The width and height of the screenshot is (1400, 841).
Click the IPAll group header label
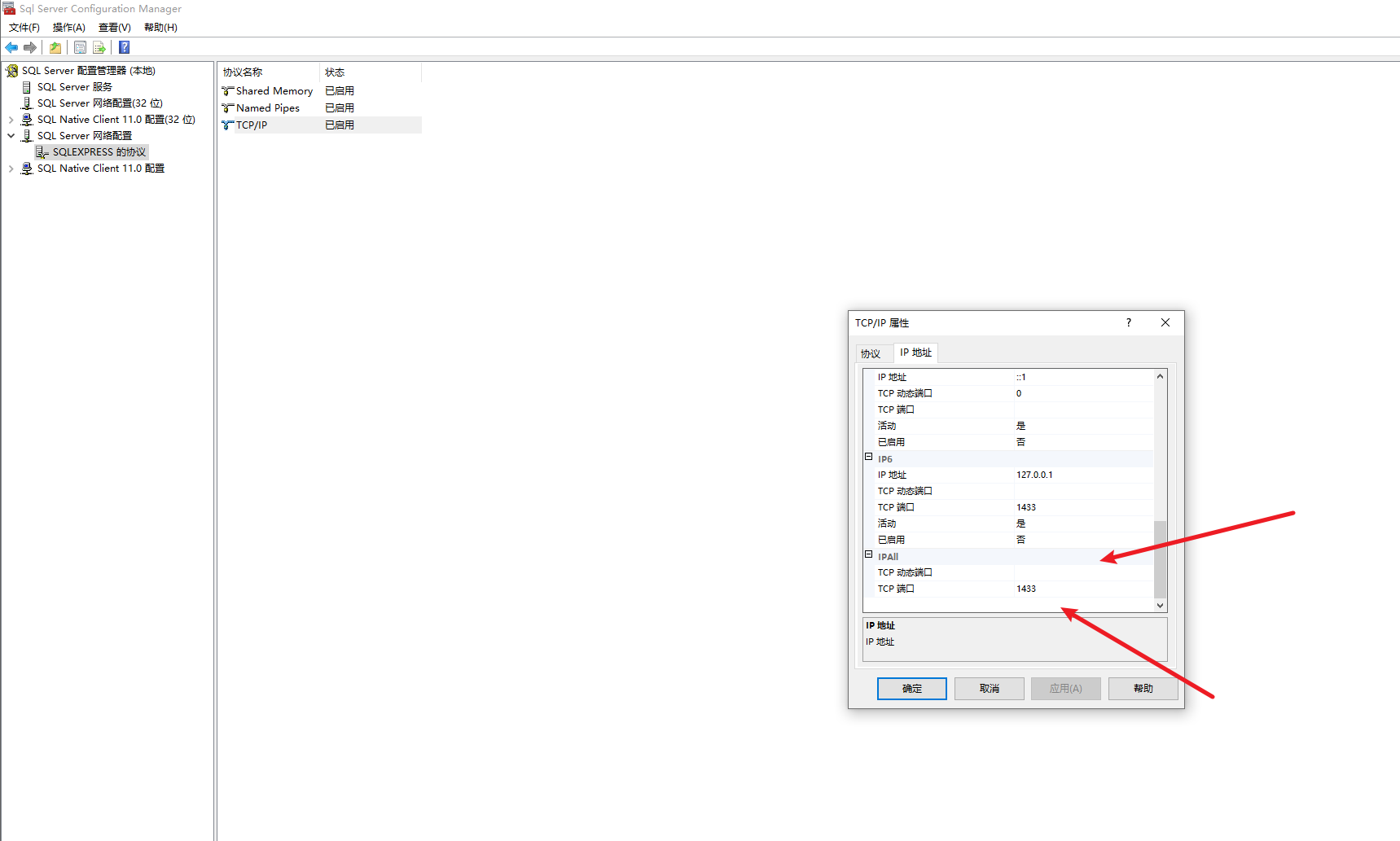(x=888, y=557)
